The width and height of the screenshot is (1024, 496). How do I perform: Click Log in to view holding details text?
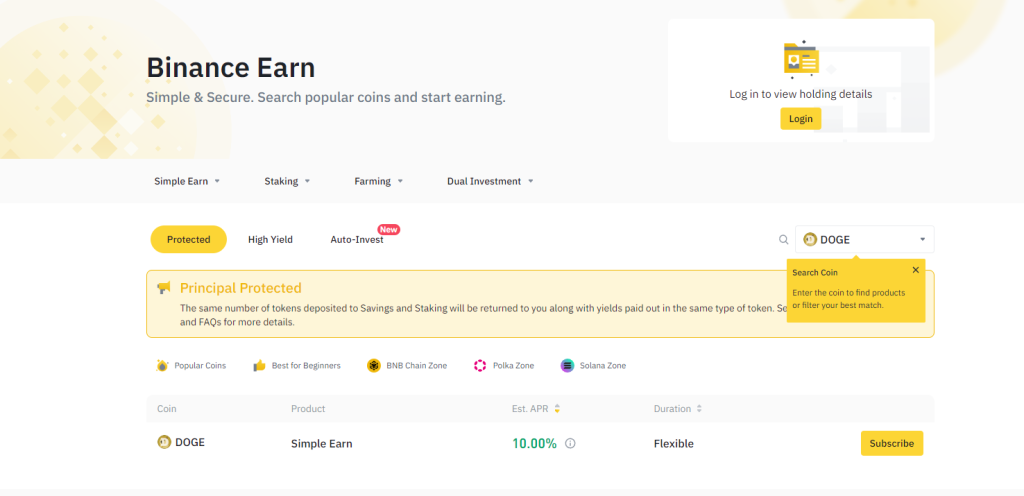tap(801, 94)
